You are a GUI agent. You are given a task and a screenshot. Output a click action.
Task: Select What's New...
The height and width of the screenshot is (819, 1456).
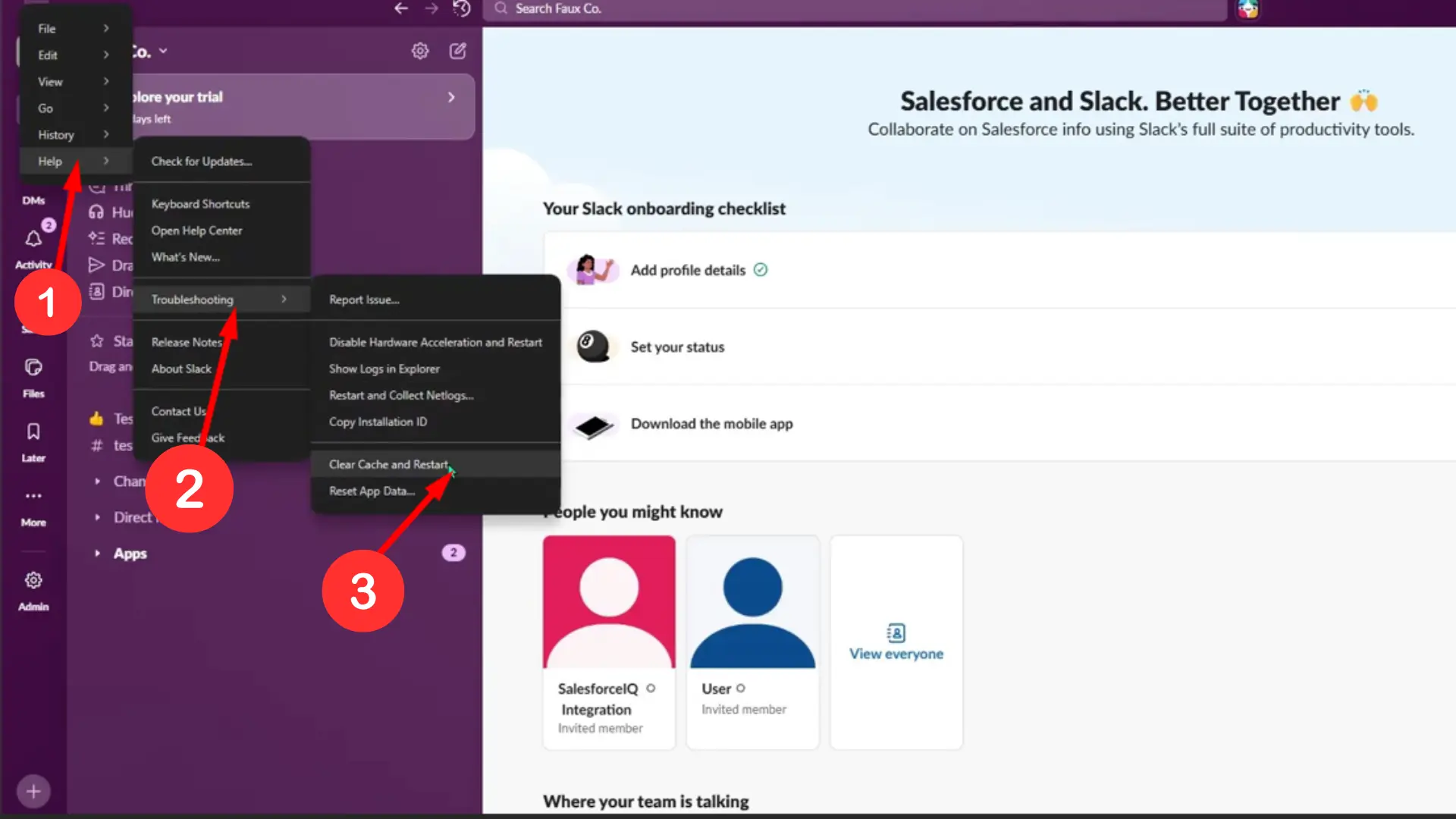click(221, 256)
